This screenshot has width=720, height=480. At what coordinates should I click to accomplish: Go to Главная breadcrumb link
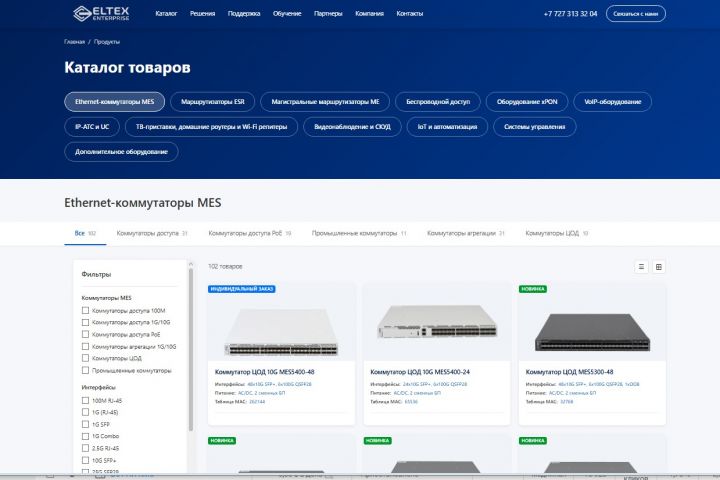[x=74, y=42]
